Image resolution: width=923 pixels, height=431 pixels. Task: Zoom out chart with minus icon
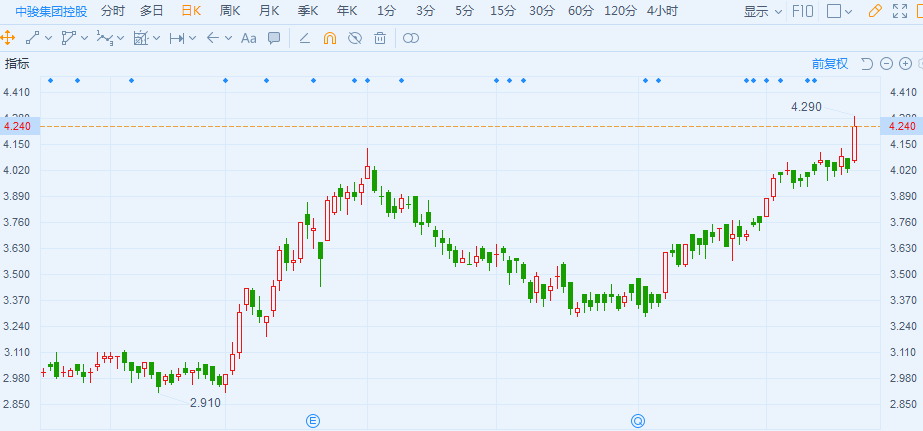pos(887,64)
